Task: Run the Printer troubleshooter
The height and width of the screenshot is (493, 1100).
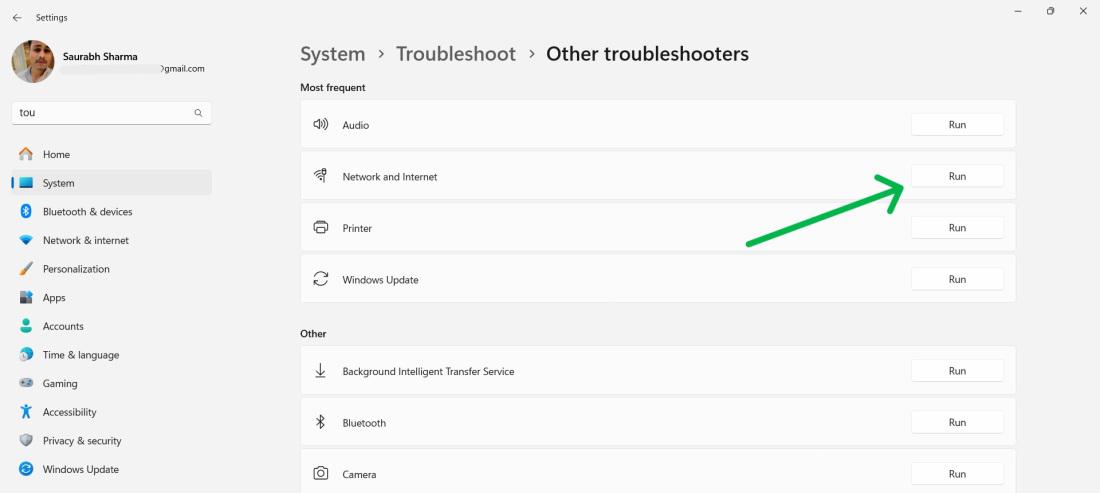Action: (957, 228)
